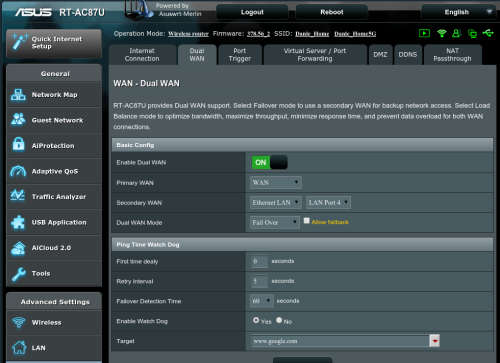Screen dimensions: 500x363
Task: Open the Primary WAN dropdown
Action: point(276,182)
